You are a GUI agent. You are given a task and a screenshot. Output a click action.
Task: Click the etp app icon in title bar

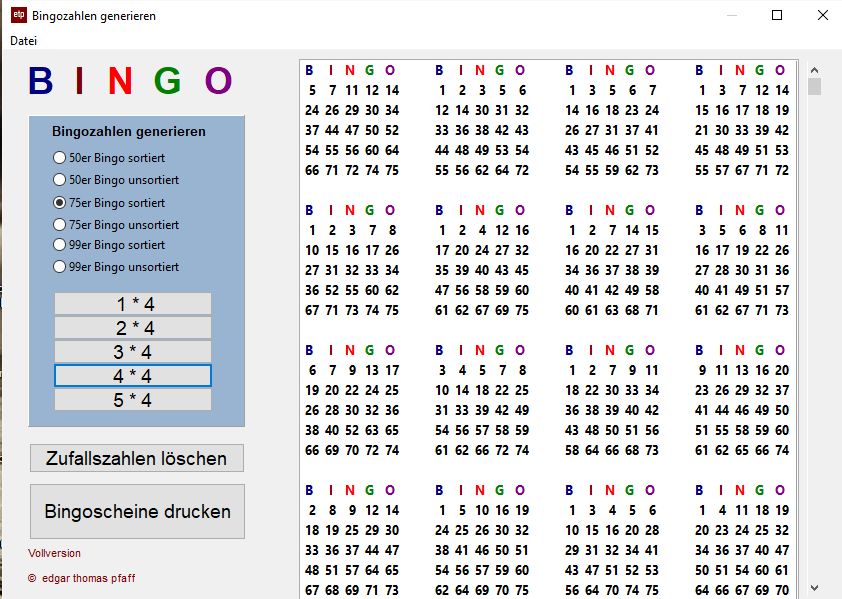click(18, 15)
